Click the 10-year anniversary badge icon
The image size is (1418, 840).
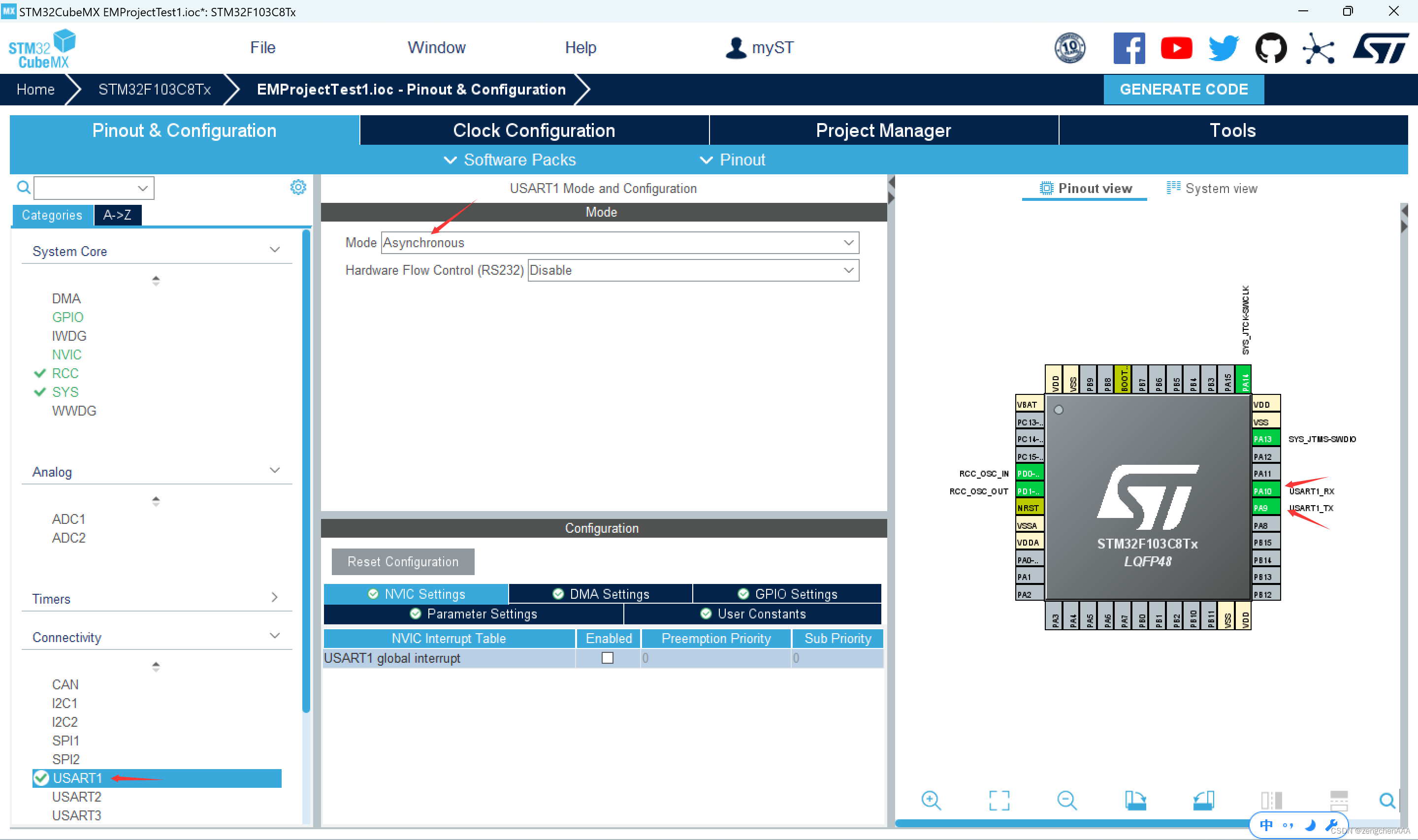(1069, 48)
